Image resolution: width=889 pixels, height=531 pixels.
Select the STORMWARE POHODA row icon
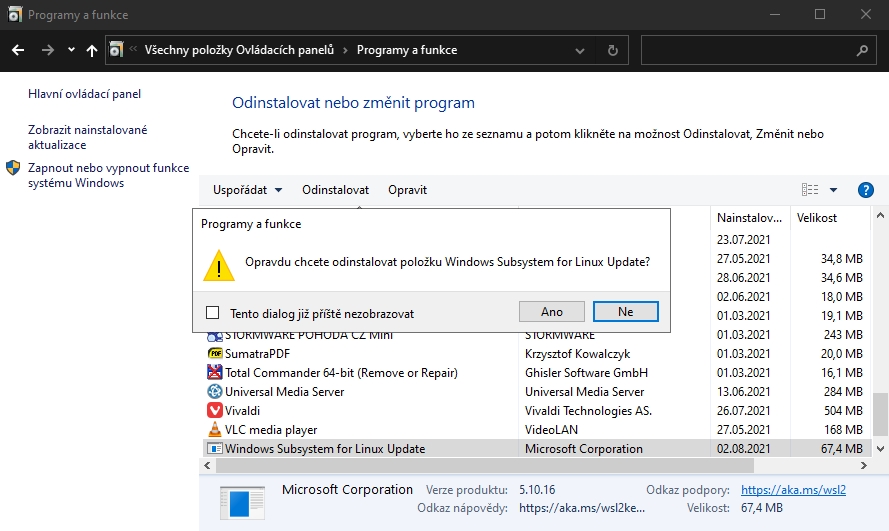pos(215,336)
